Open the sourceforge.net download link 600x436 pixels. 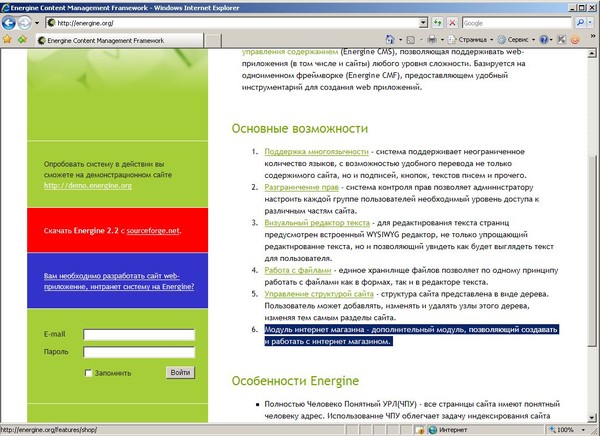click(x=153, y=231)
